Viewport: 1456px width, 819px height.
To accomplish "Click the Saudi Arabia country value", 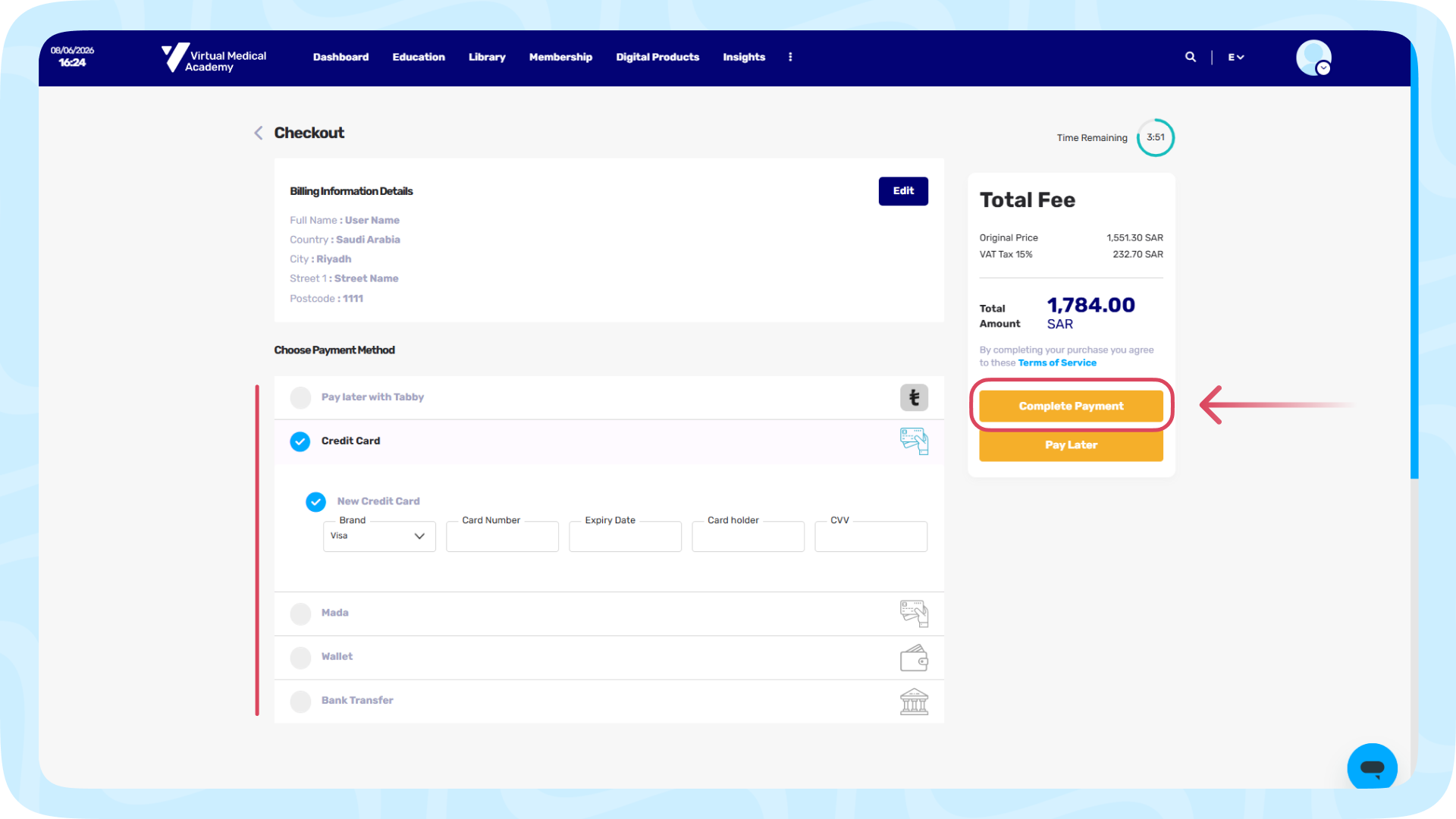I will click(368, 240).
